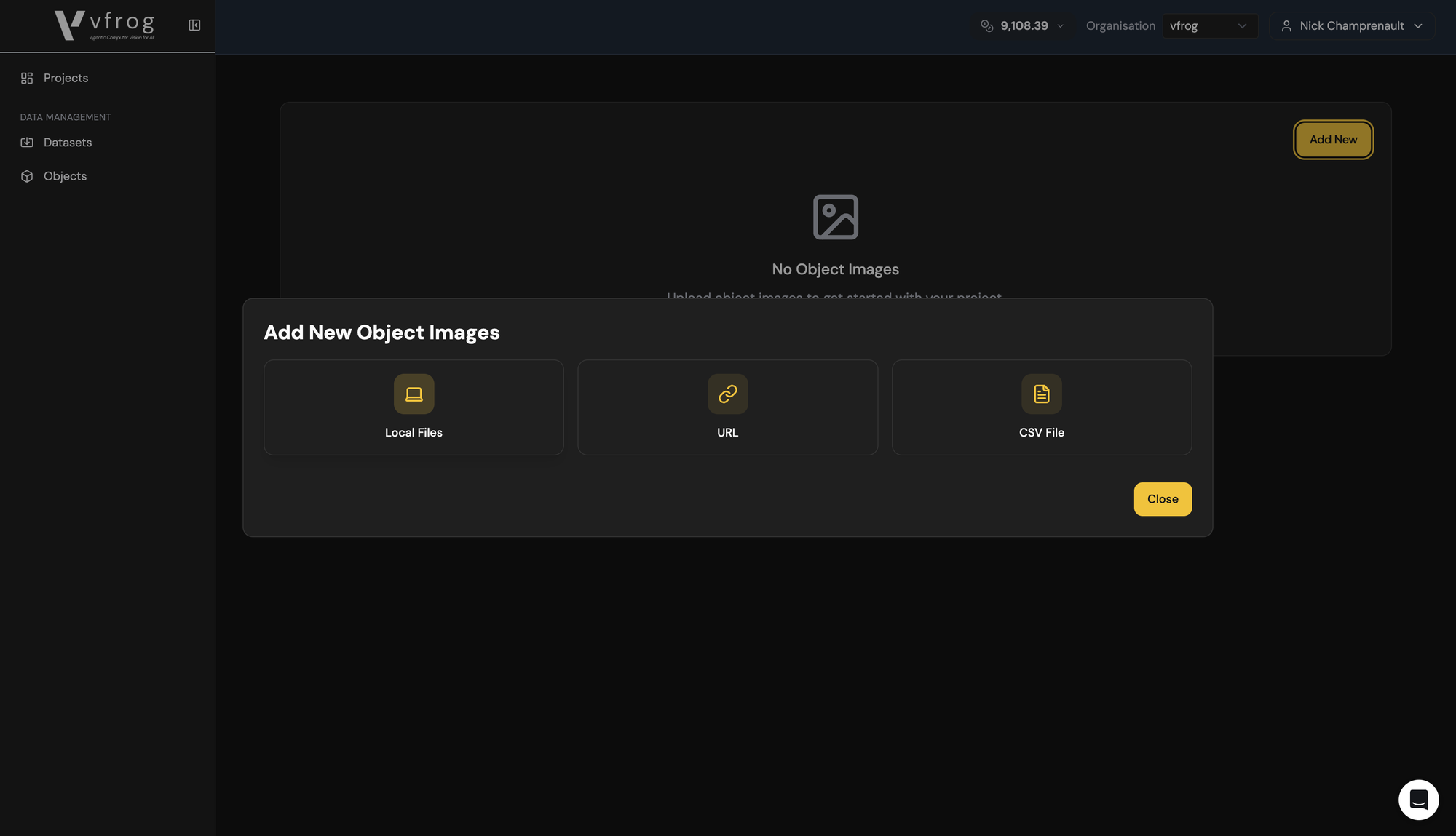Click the Datasets sidebar icon
Screen dimensions: 1456x836
point(27,143)
